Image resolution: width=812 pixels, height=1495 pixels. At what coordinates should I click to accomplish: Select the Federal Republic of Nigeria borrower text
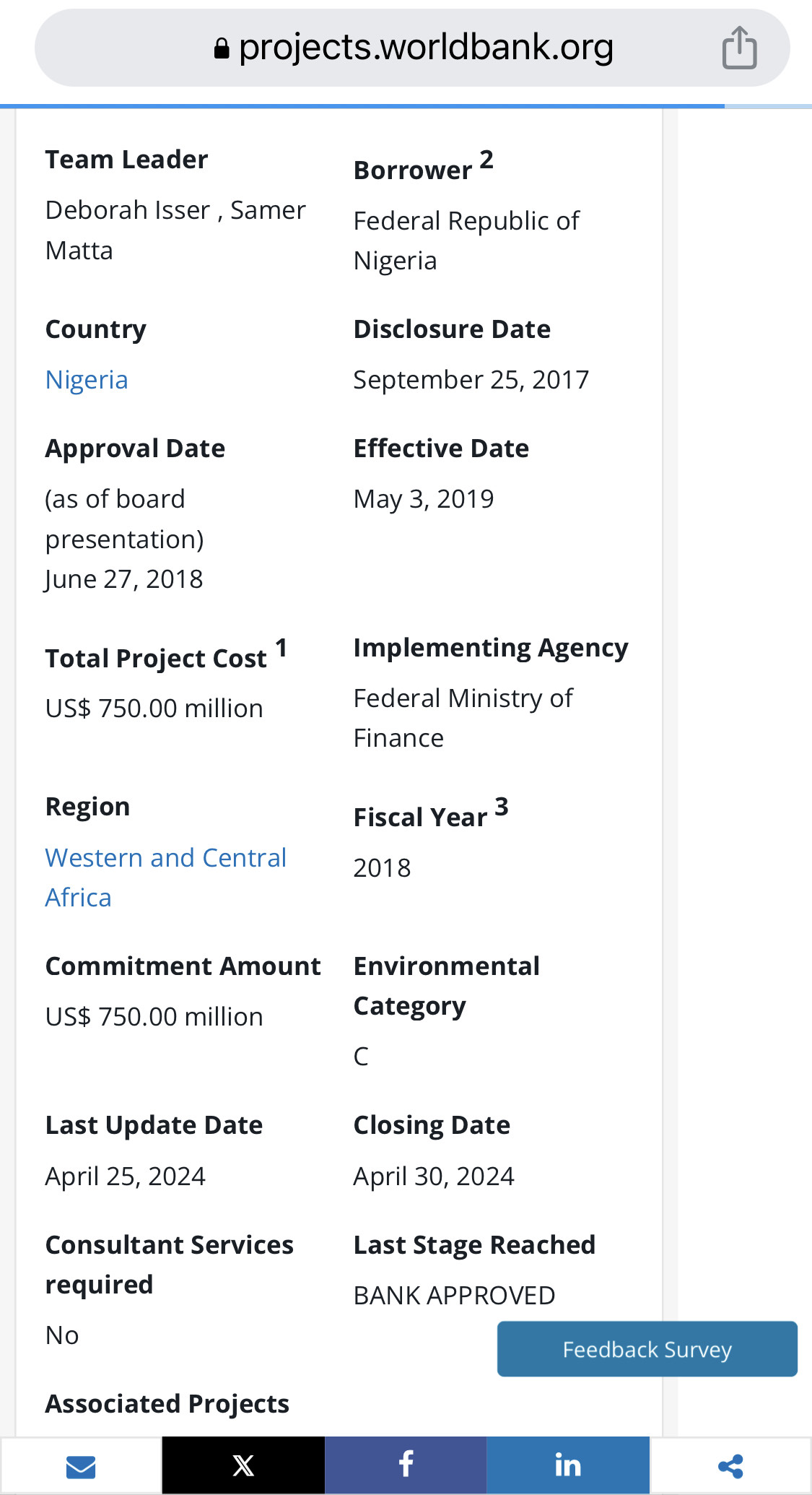pos(466,240)
